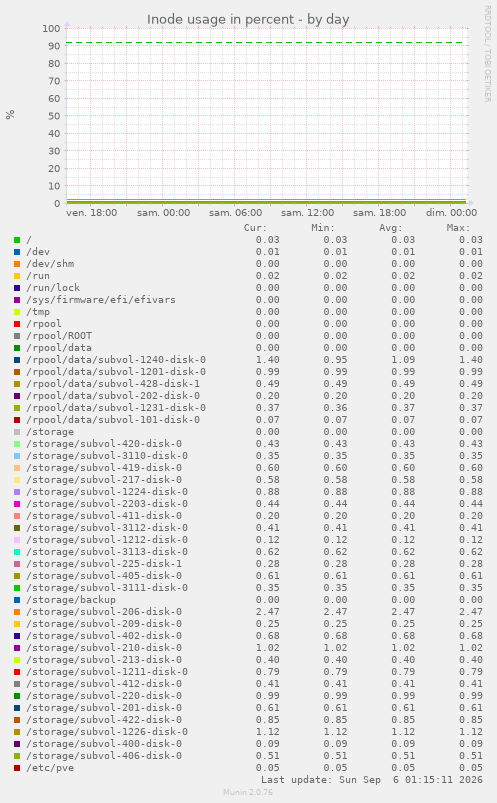497x803 pixels.
Task: Click the '/storage/subvol-209-disk-0' label
Action: click(x=104, y=624)
